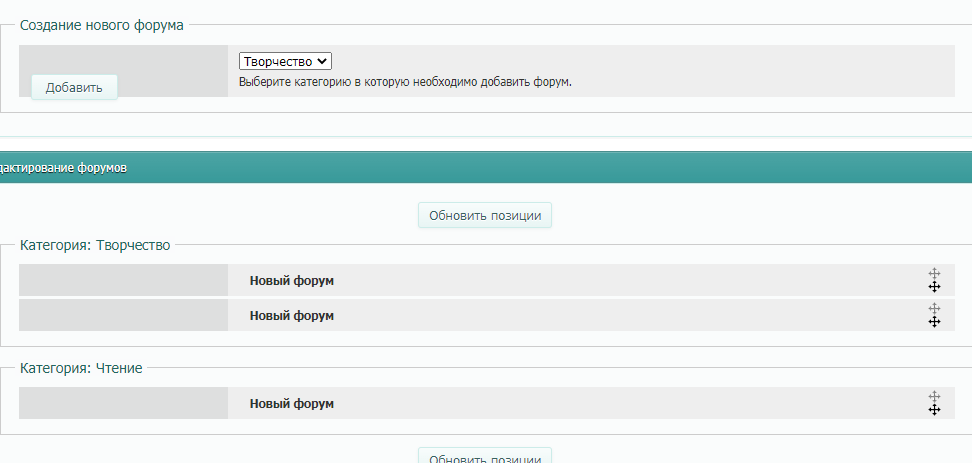Click upper Обновить позиции button
Image resolution: width=972 pixels, height=463 pixels.
484,215
